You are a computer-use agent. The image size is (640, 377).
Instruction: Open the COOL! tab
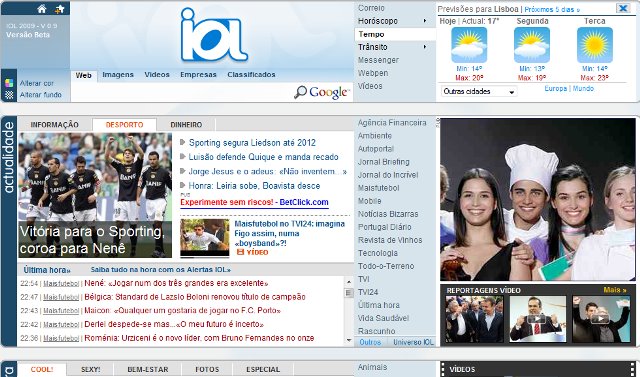42,370
